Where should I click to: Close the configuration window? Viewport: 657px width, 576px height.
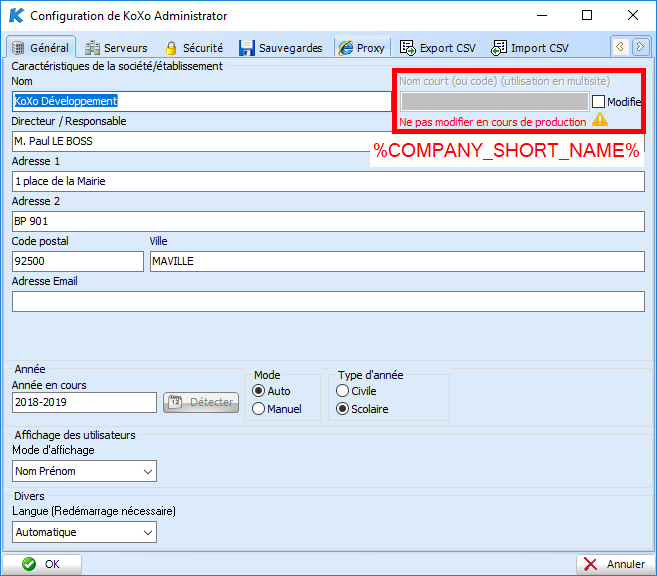coord(633,15)
